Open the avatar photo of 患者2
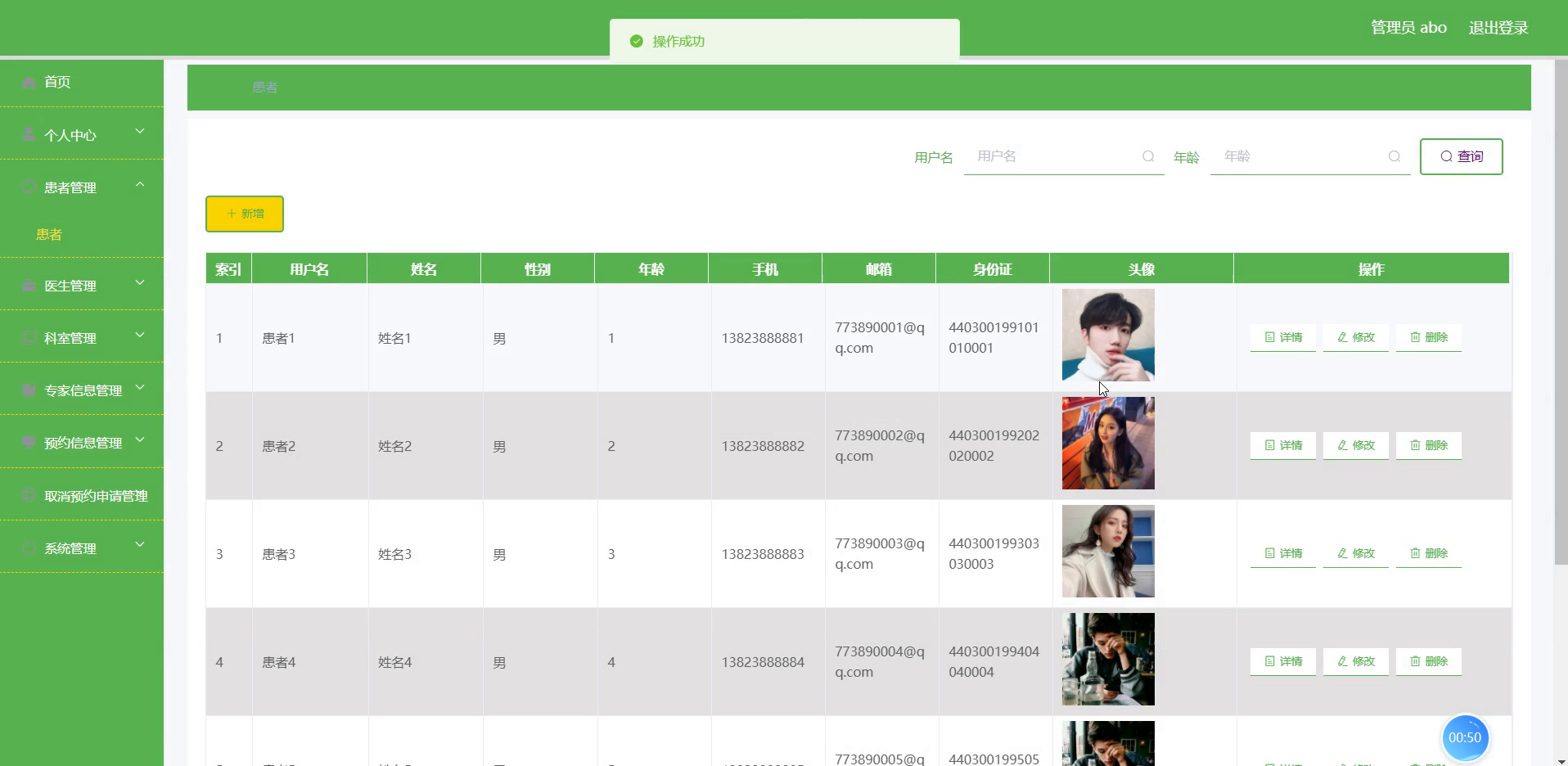Viewport: 1568px width, 766px height. [1108, 443]
